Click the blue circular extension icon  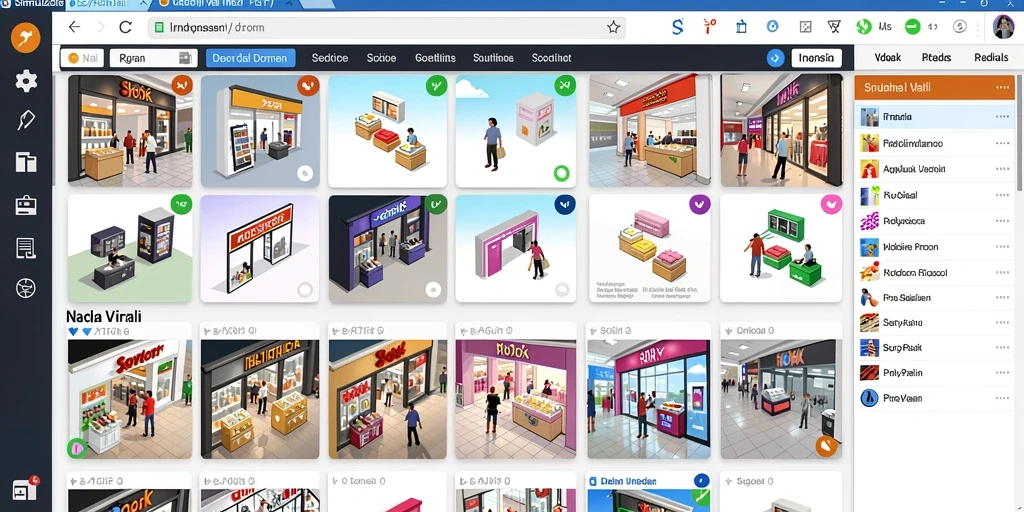pyautogui.click(x=773, y=27)
